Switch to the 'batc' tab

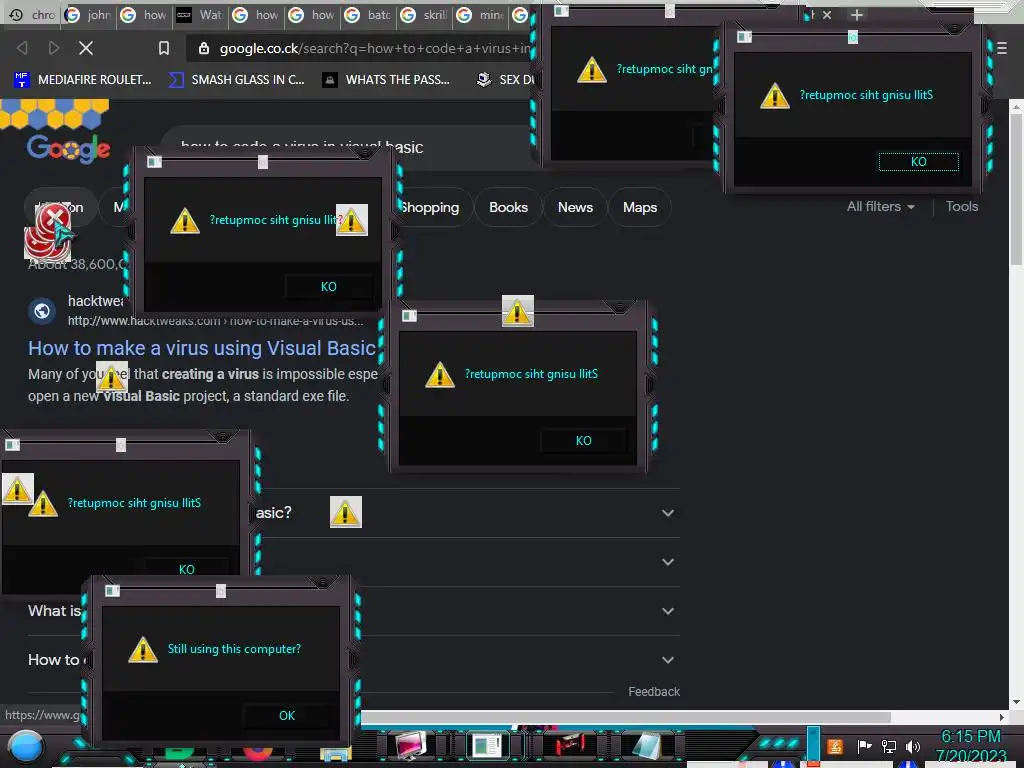tap(369, 14)
